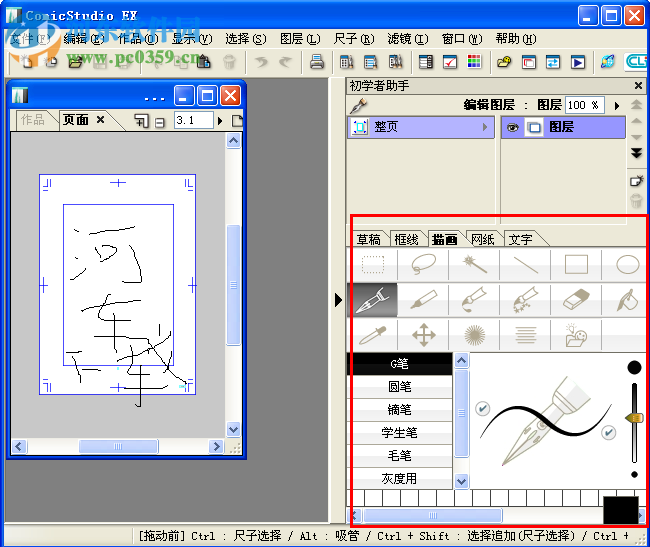Click the canvas vertical scroll down arrow
Image resolution: width=650 pixels, height=547 pixels.
[x=233, y=429]
